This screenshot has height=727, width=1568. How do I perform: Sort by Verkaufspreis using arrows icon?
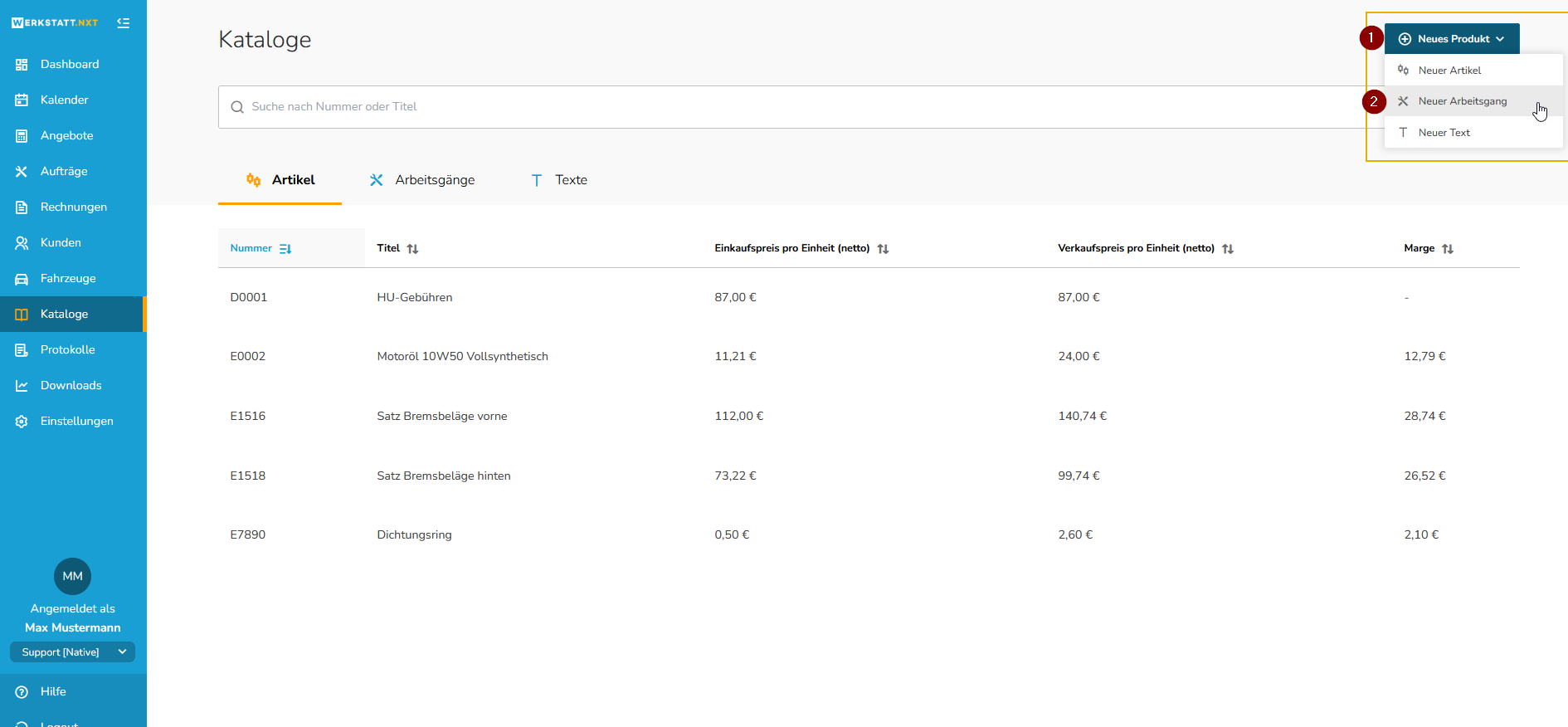tap(1228, 249)
